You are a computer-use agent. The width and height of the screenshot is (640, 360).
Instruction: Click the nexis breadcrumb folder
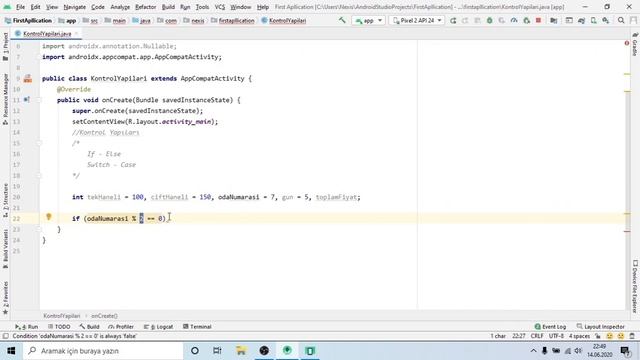(x=194, y=20)
